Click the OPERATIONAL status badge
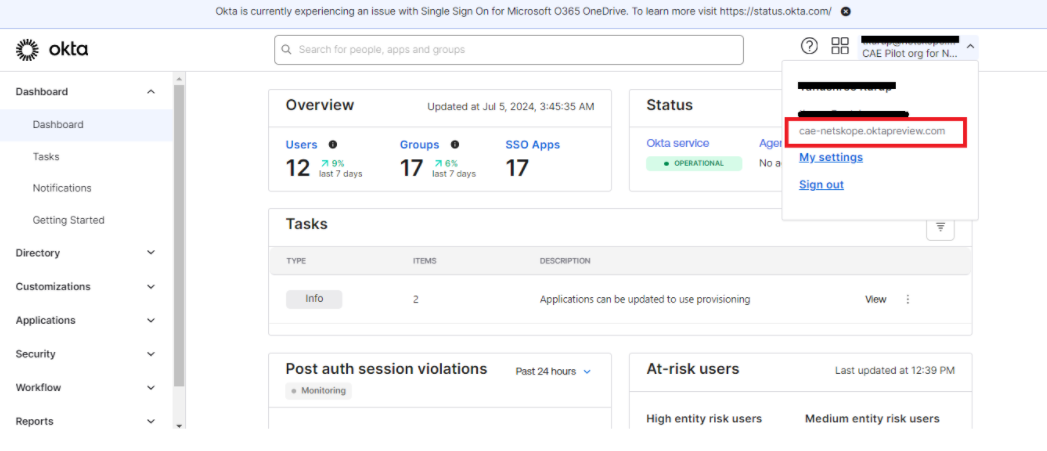The image size is (1047, 451). [694, 164]
